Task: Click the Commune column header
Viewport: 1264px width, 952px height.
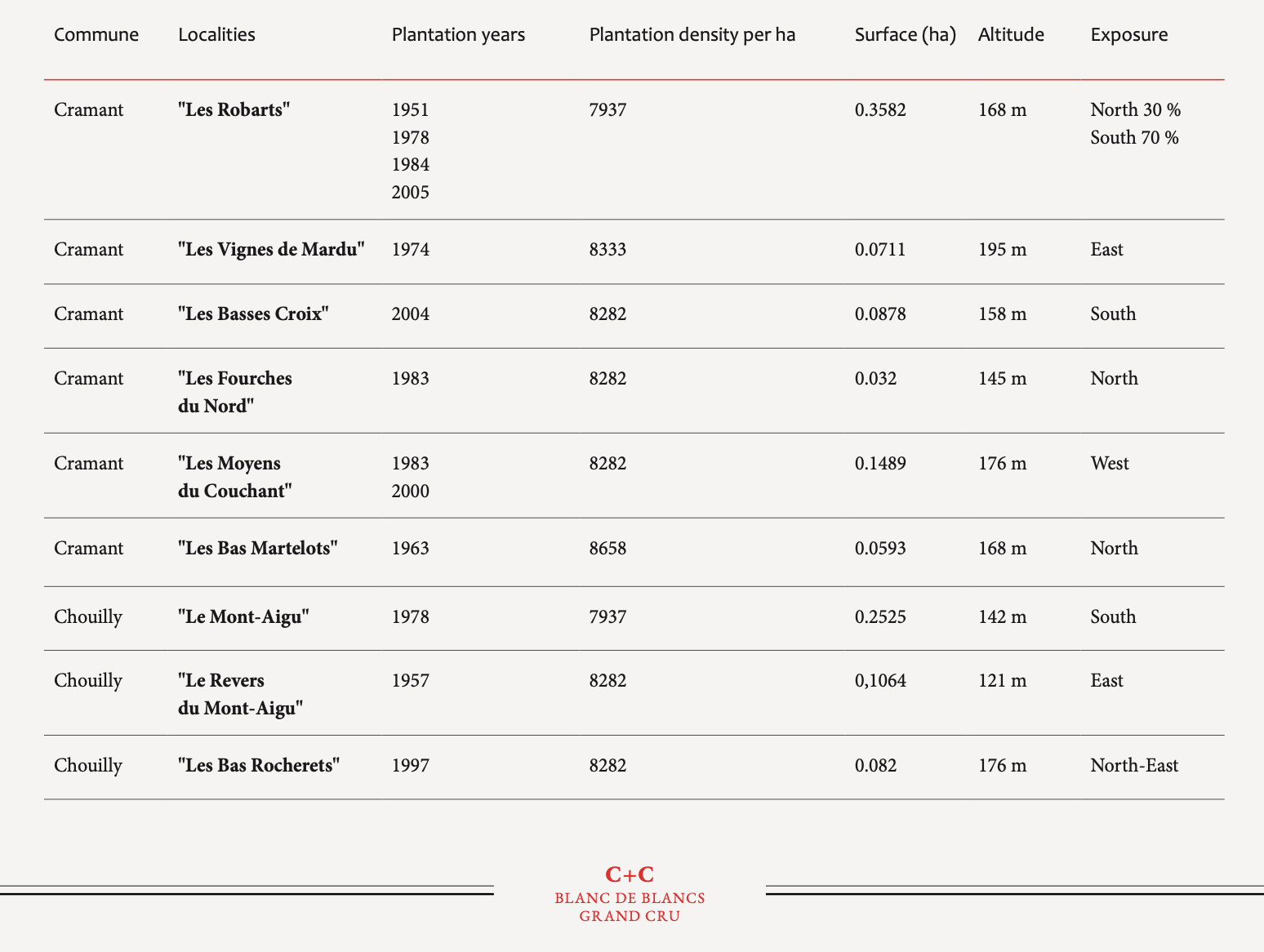Action: click(x=96, y=34)
